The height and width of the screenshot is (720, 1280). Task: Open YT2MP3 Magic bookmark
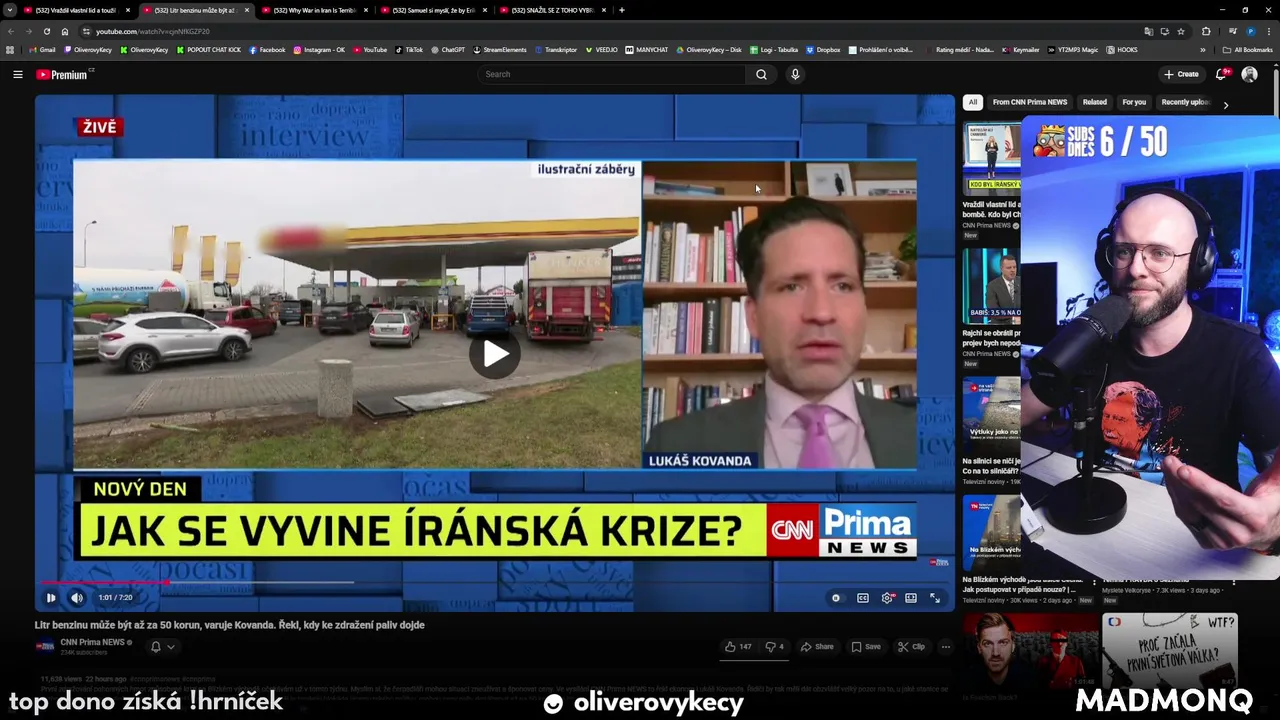[x=1074, y=49]
